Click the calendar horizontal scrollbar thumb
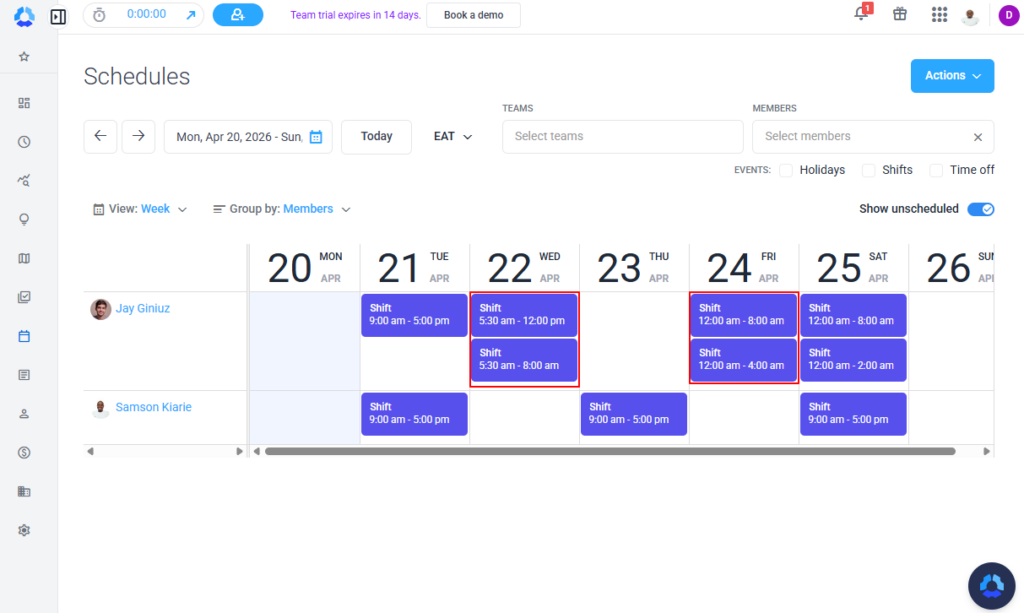Image resolution: width=1024 pixels, height=613 pixels. (610, 451)
